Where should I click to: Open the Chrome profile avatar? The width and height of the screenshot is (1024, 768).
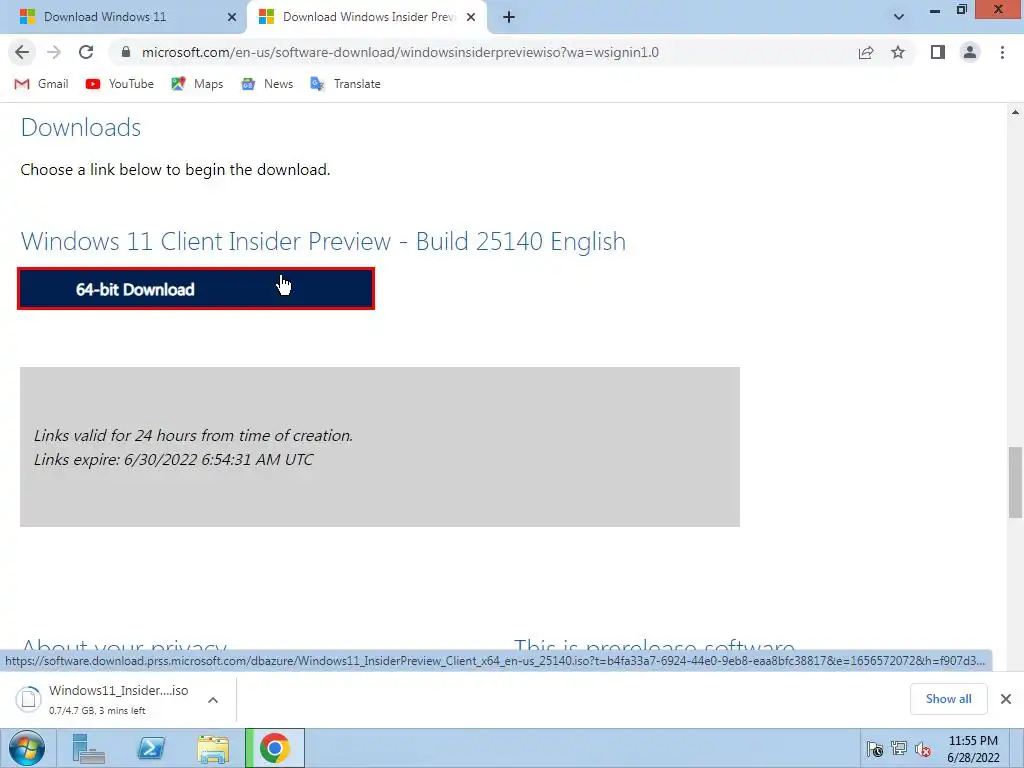pos(970,52)
